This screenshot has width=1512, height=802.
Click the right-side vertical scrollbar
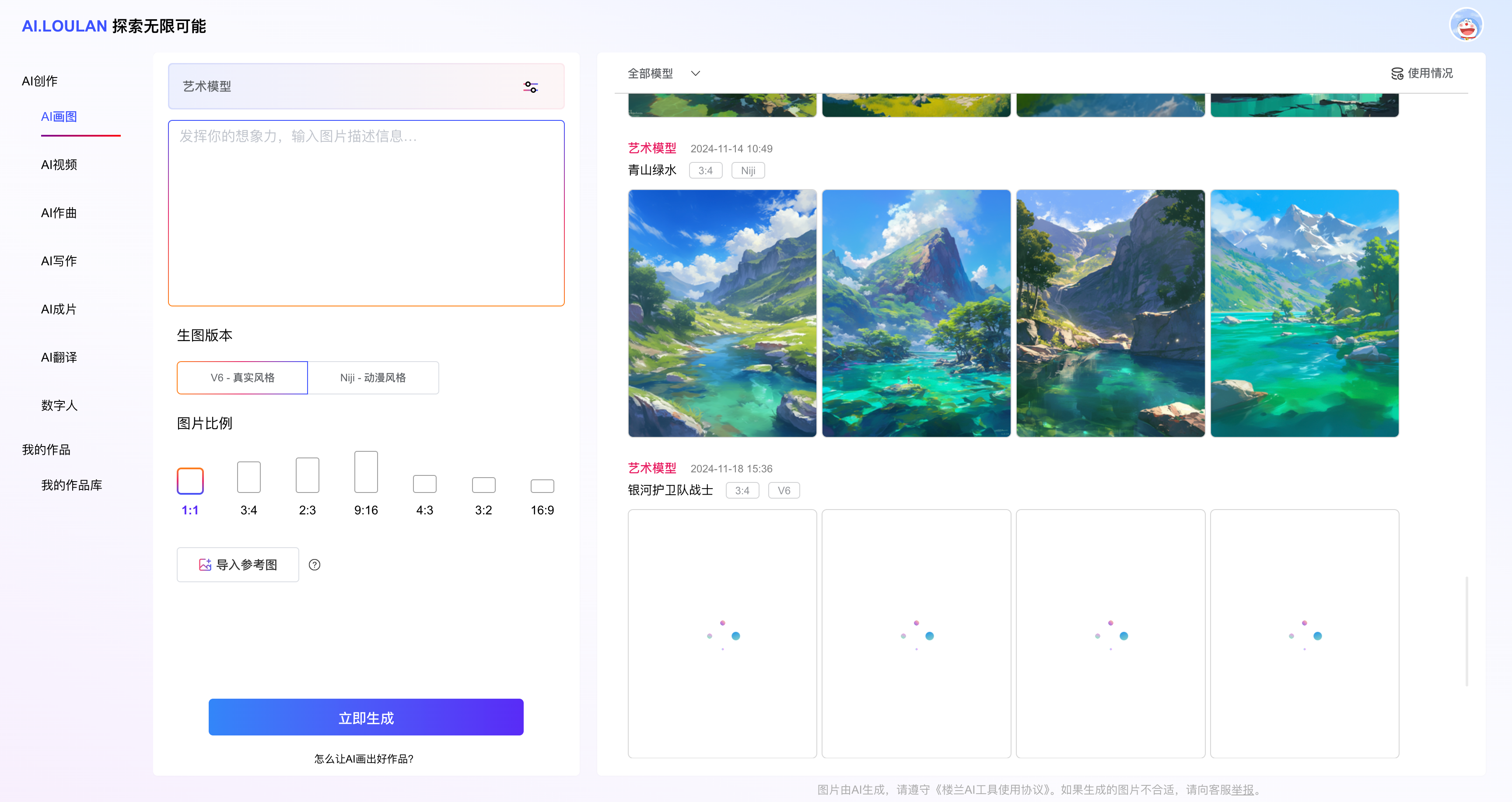click(x=1466, y=631)
